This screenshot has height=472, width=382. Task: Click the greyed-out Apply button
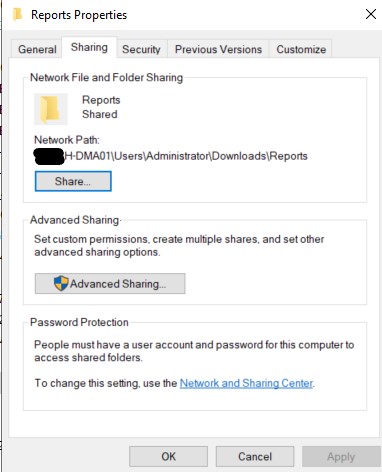[341, 456]
